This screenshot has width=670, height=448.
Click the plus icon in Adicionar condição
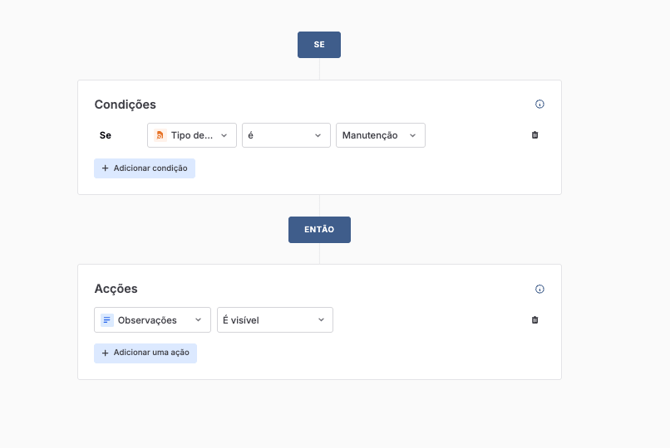(x=105, y=168)
